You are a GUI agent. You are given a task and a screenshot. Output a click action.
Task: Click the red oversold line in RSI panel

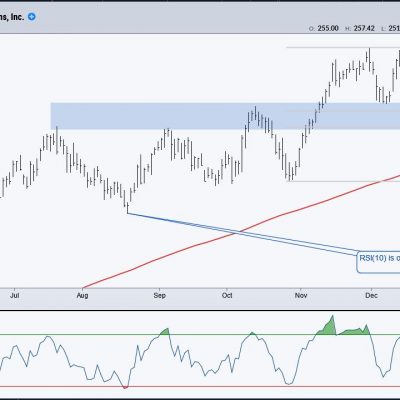200,387
